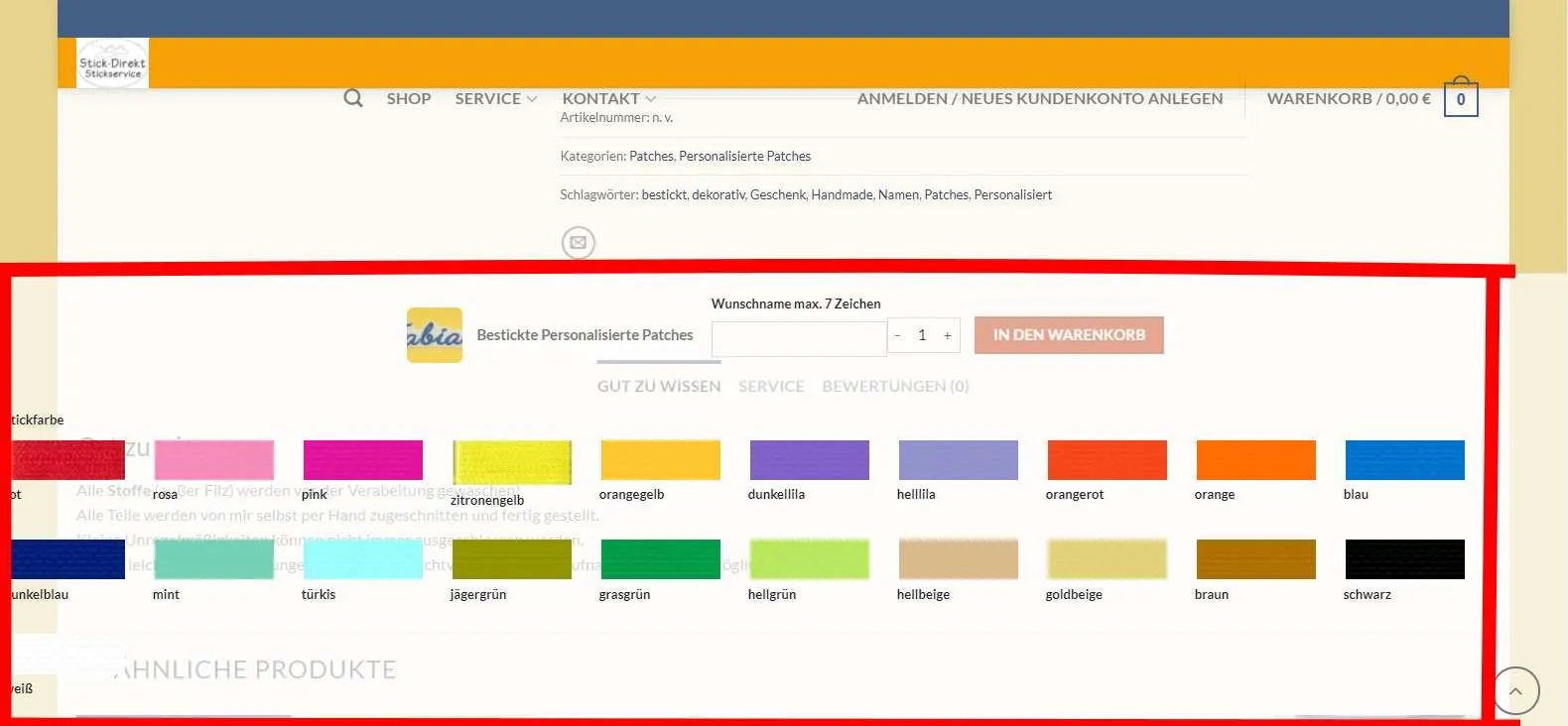Image resolution: width=1568 pixels, height=726 pixels.
Task: Click the Stick-Direkt logo
Action: click(112, 63)
